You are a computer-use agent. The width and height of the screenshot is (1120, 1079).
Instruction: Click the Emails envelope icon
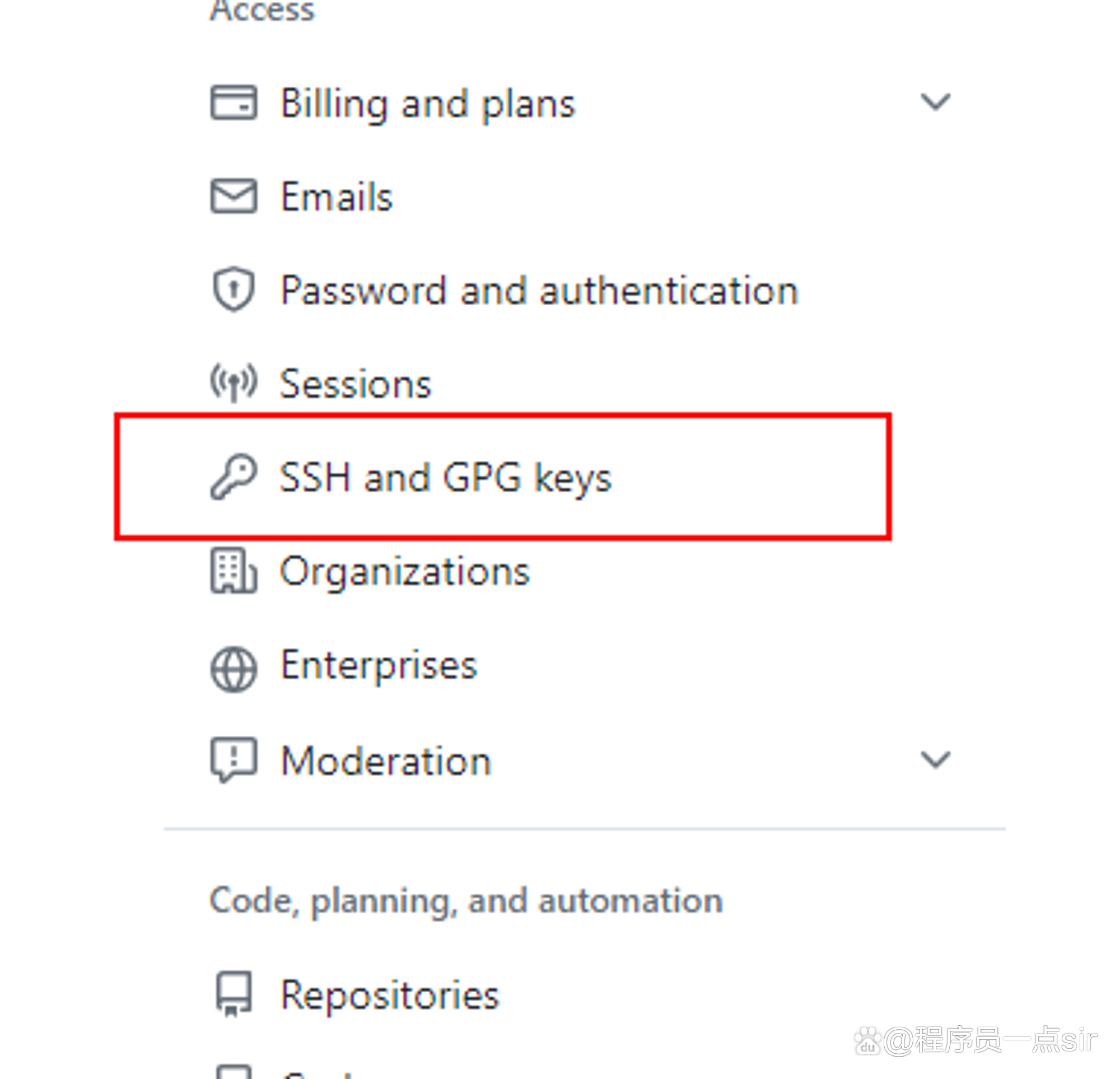234,196
